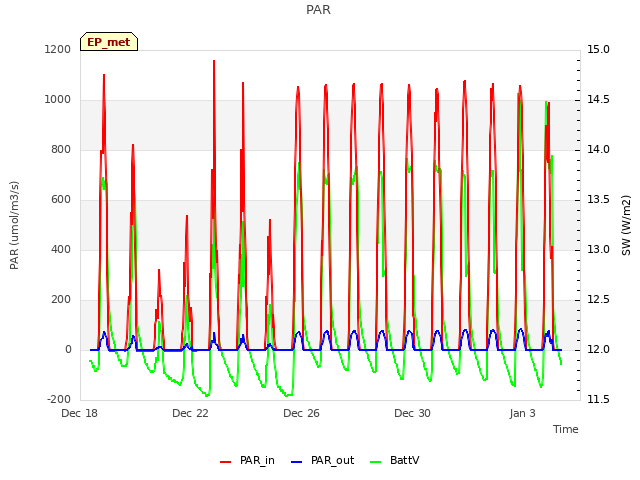The image size is (640, 480).
Task: Click the PAR chart title
Action: click(318, 10)
